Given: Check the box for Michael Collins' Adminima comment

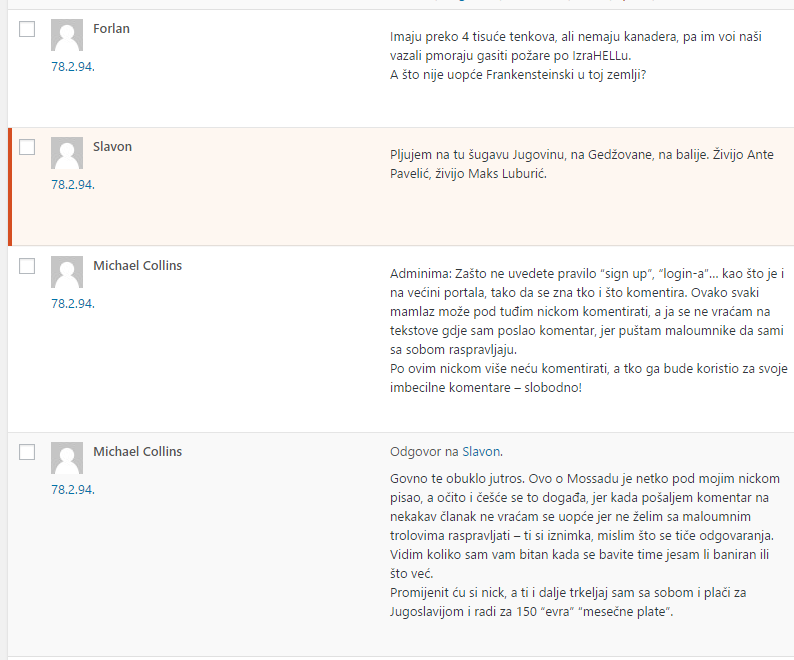Looking at the screenshot, I should (27, 266).
